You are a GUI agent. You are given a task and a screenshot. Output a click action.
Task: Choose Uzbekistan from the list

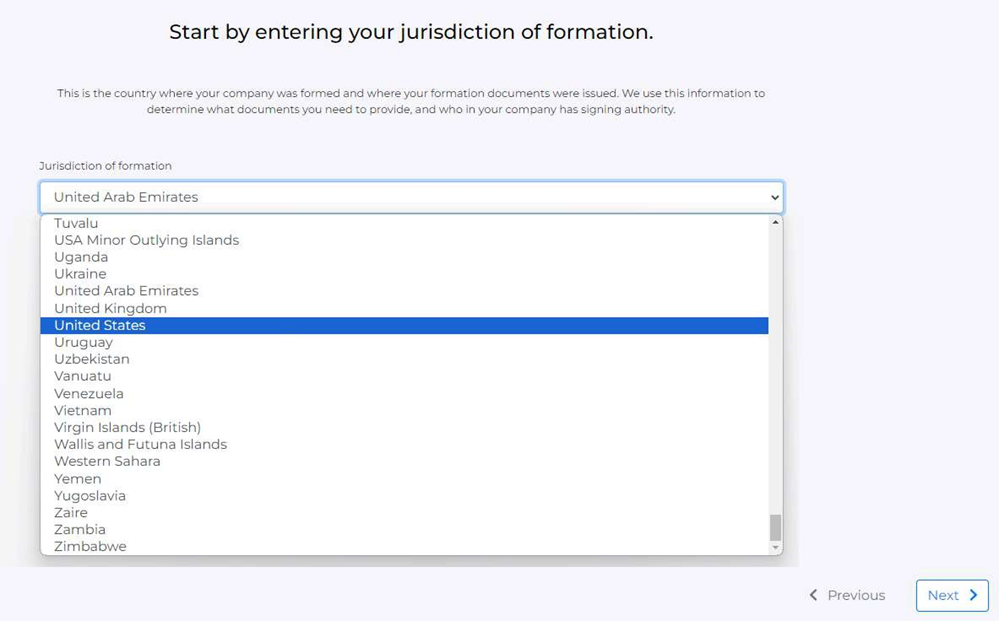coord(404,359)
